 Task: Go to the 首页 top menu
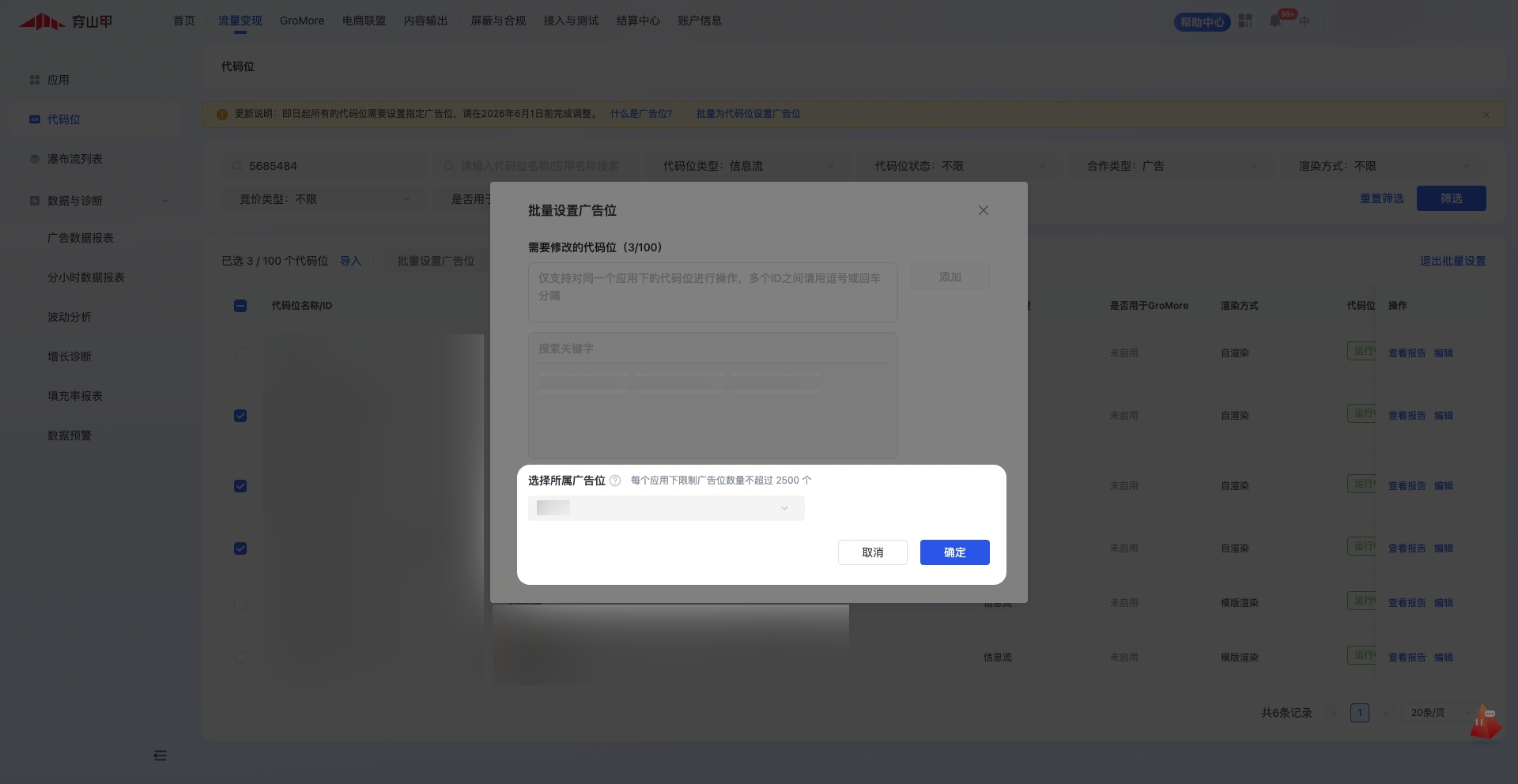(x=184, y=21)
